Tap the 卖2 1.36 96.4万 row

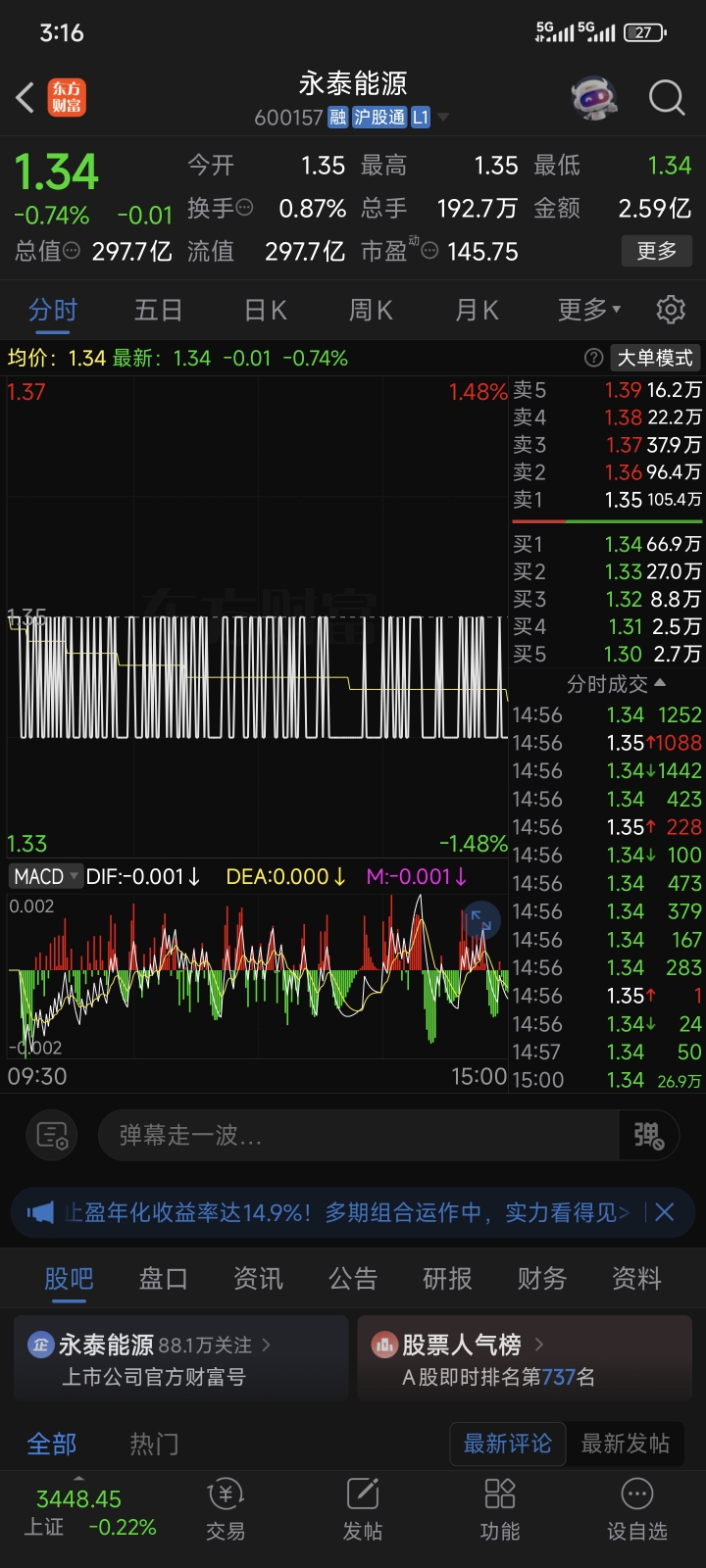point(607,472)
